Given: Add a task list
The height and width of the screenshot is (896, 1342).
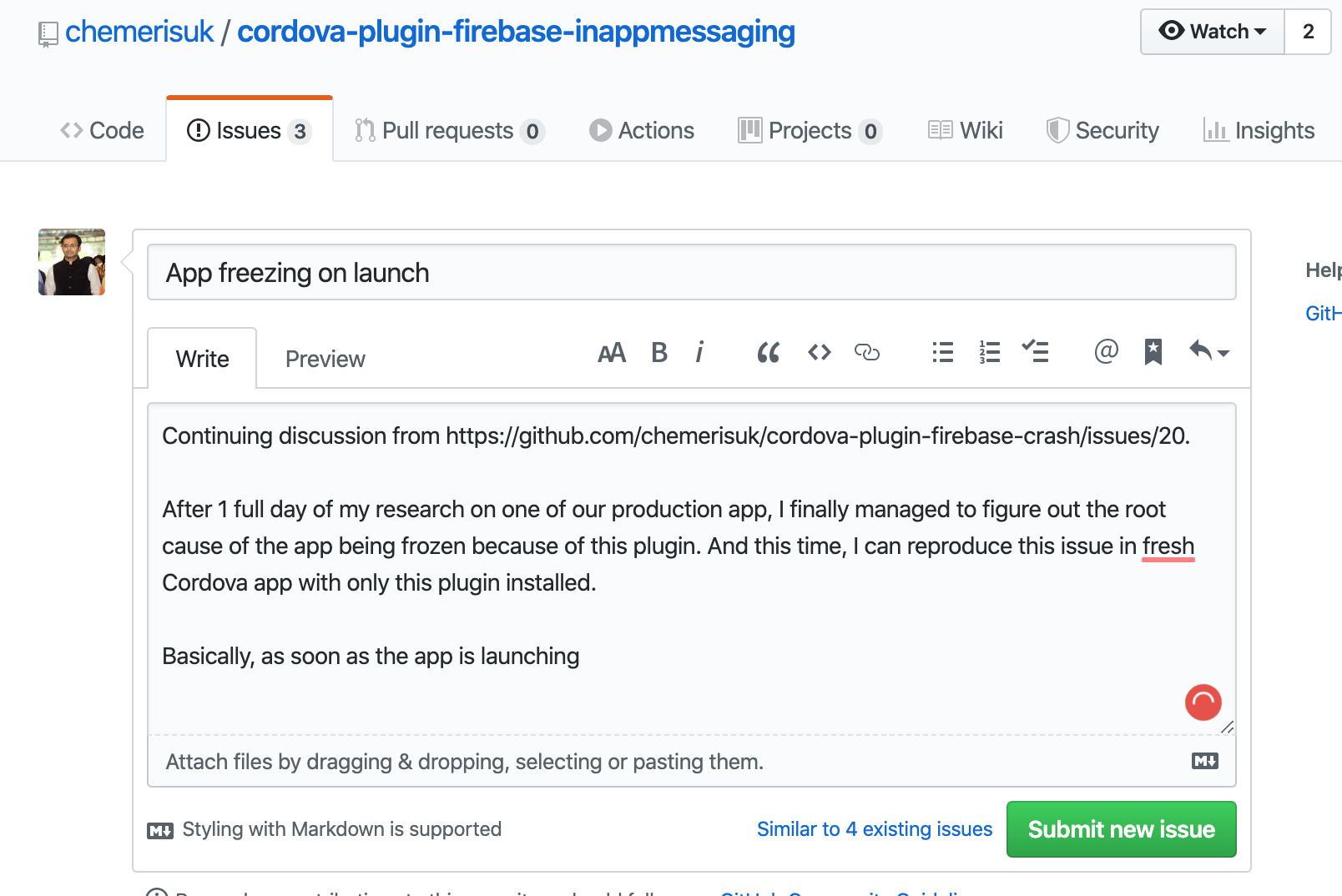Looking at the screenshot, I should tap(1037, 352).
